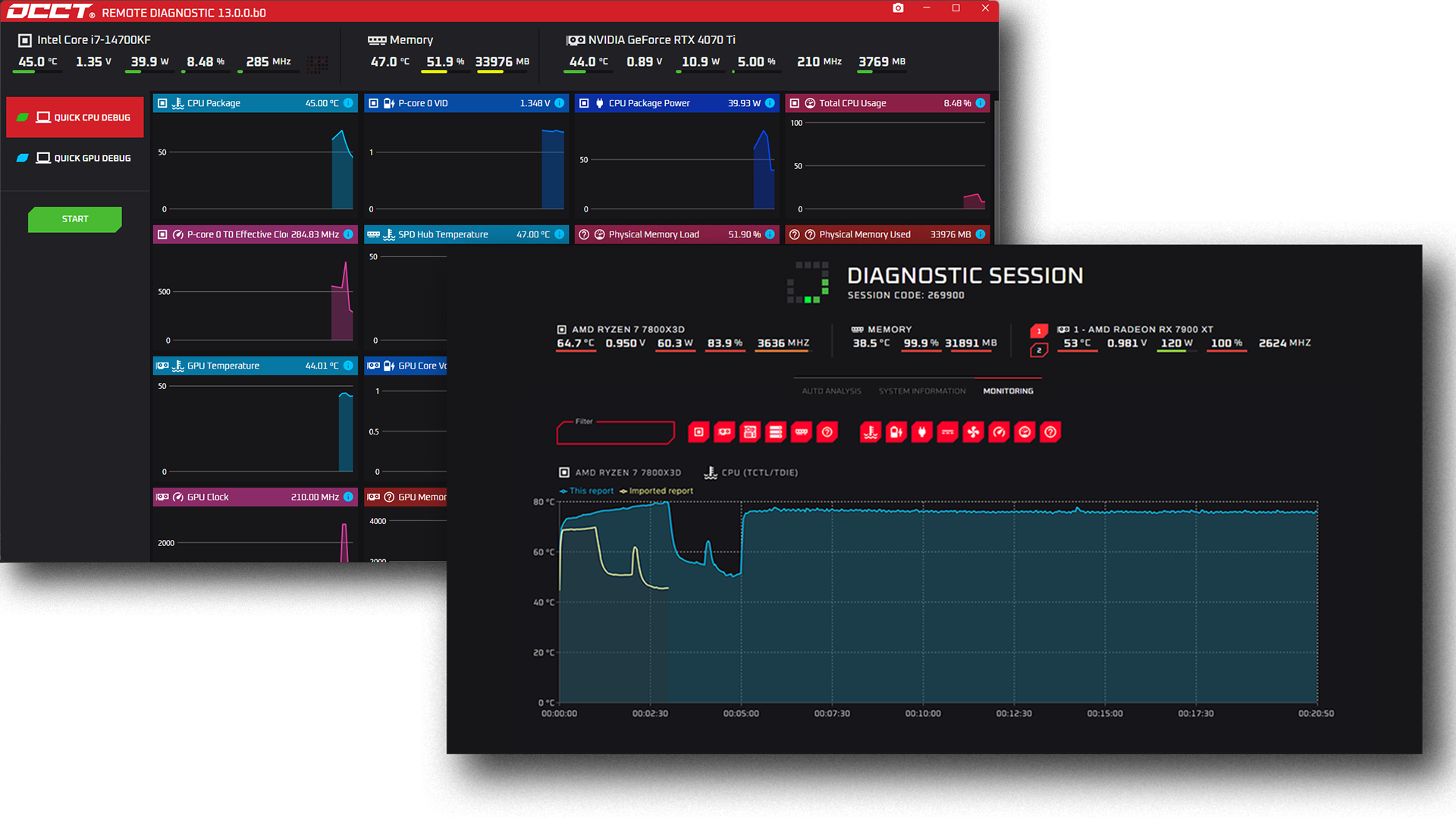
Task: Select Quick GPU Debug in sidebar
Action: coord(75,158)
